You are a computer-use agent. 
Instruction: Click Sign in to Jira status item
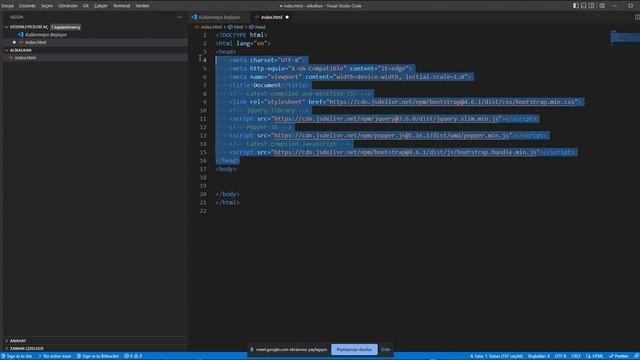point(17,356)
